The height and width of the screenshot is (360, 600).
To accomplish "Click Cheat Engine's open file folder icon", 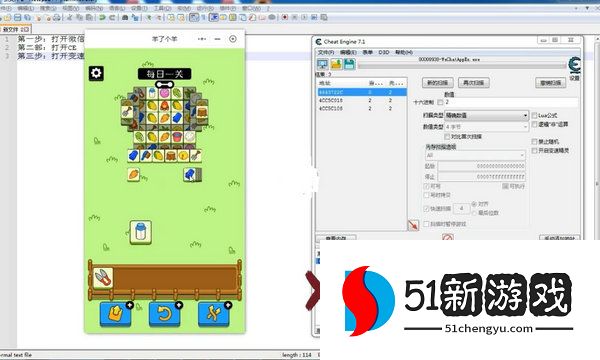I will pyautogui.click(x=336, y=64).
